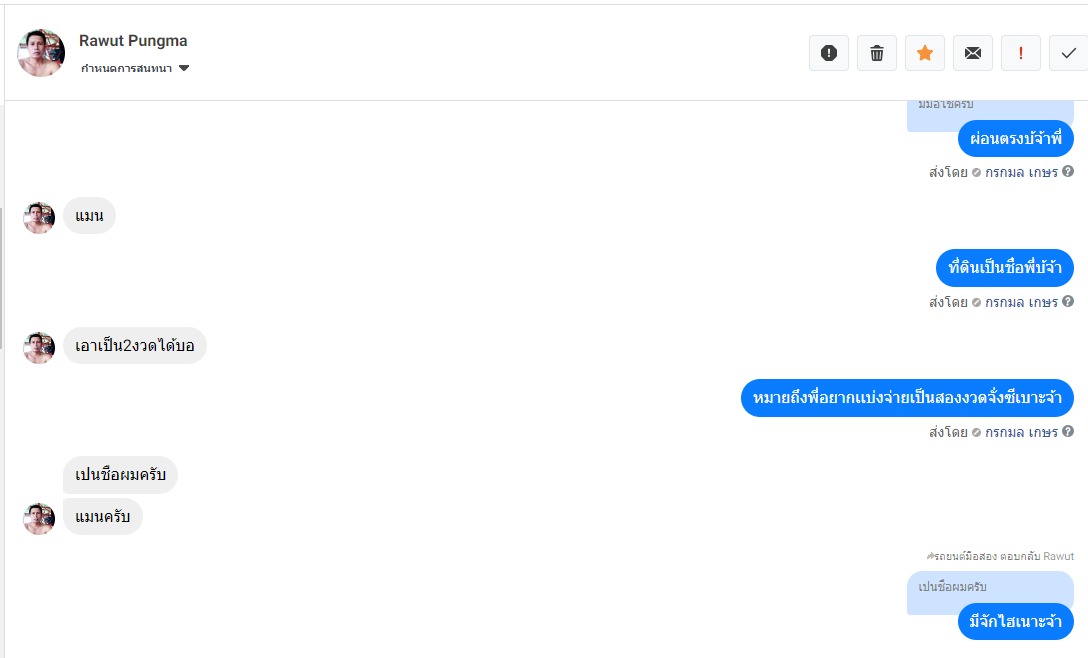Open the Rawut Pungma name link
The height and width of the screenshot is (658, 1088).
click(133, 41)
